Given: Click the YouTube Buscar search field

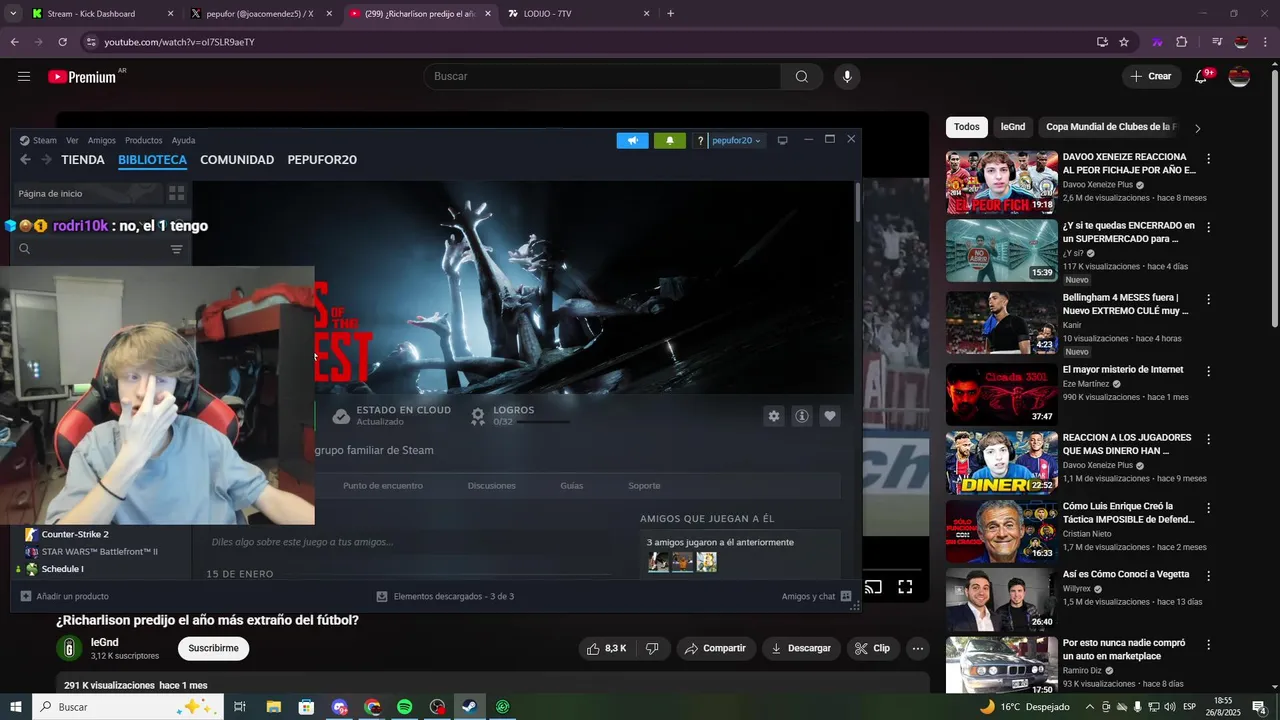Looking at the screenshot, I should [603, 77].
